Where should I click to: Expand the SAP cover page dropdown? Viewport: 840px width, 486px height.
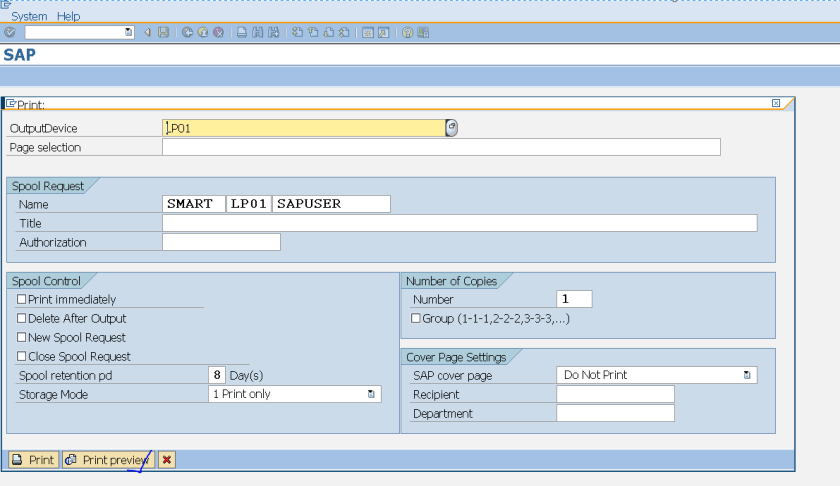point(747,375)
